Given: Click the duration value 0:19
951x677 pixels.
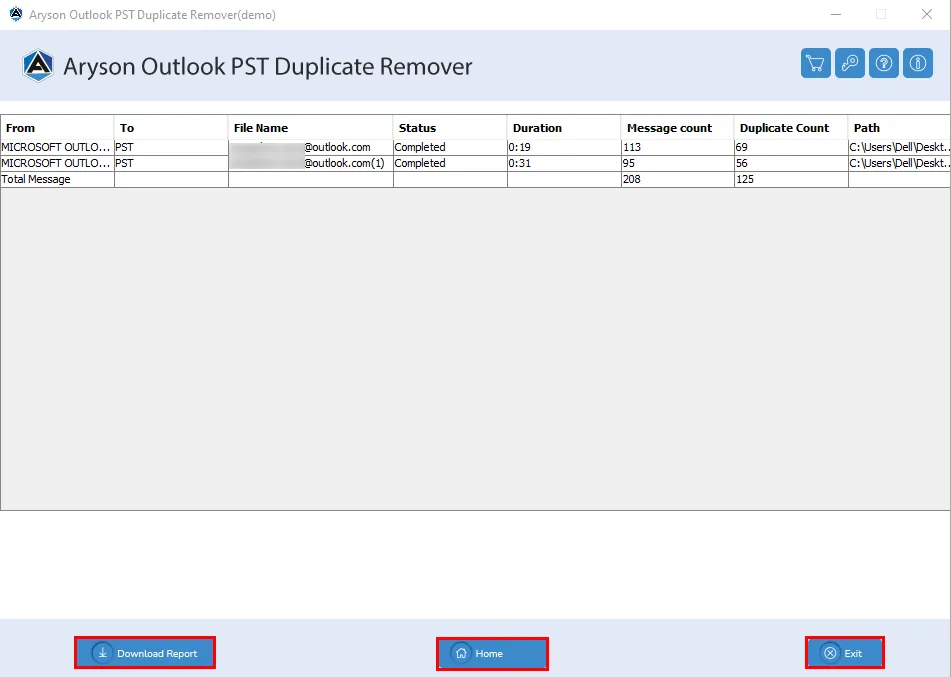Looking at the screenshot, I should tap(564, 147).
